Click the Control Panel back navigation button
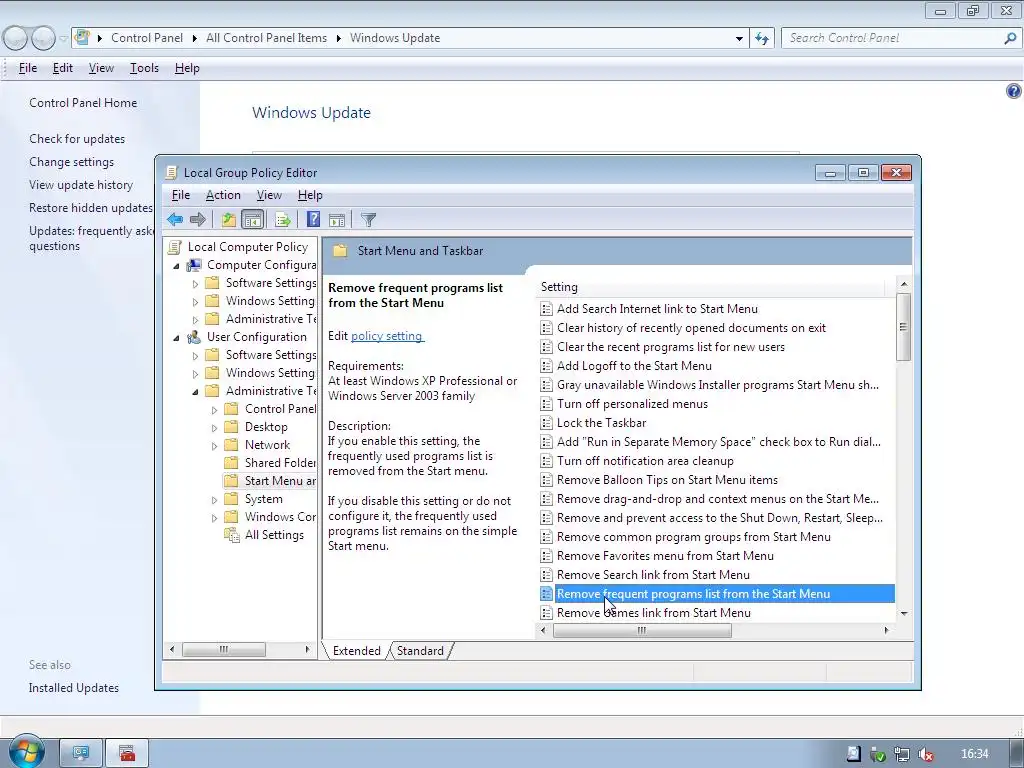This screenshot has height=768, width=1024. [x=16, y=38]
